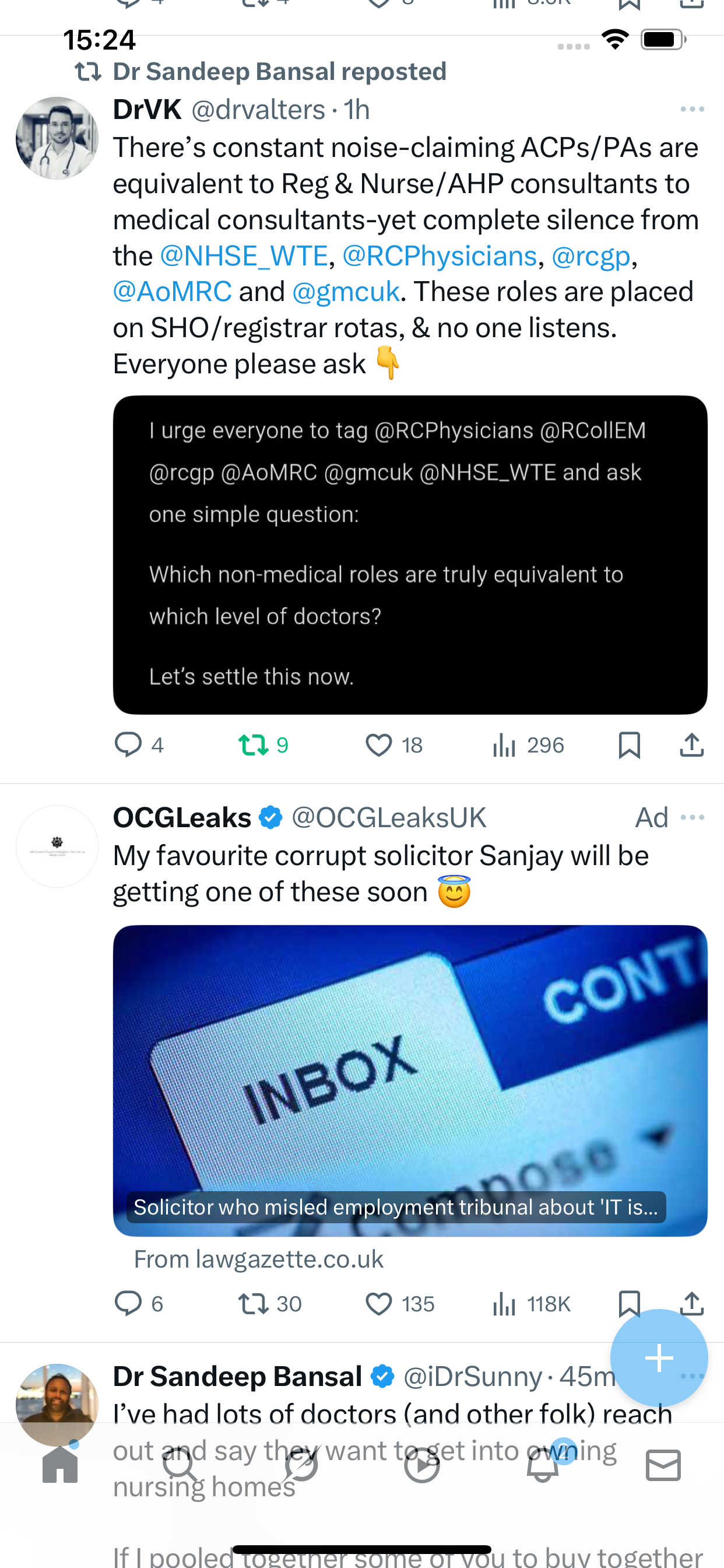This screenshot has height=1568, width=724.
Task: Like DrVK's post with 18 likes
Action: click(x=378, y=744)
